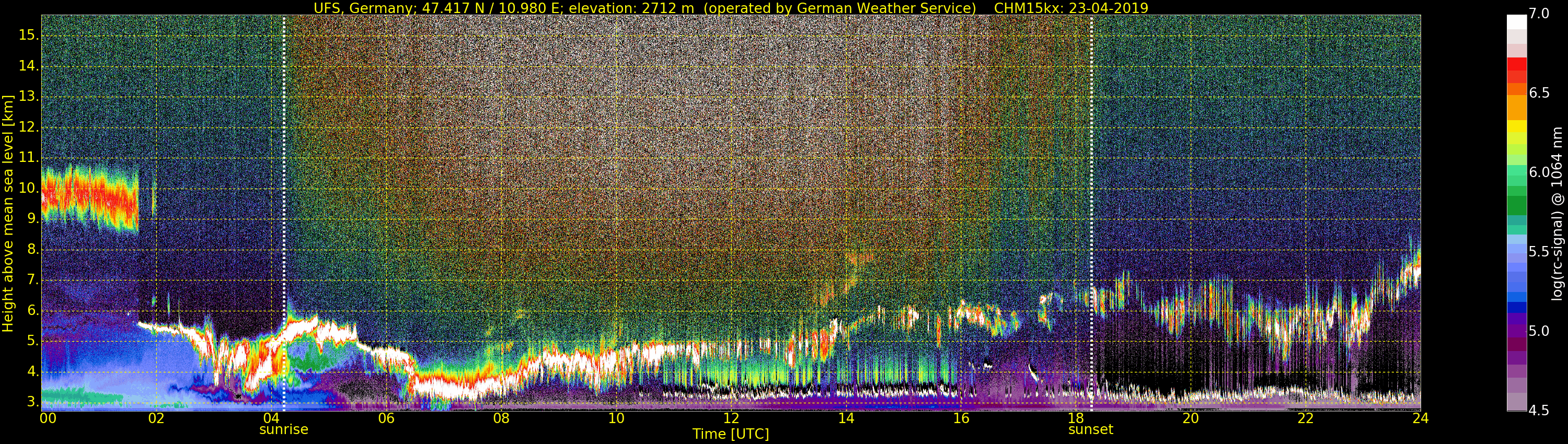Click the time axis tick "12"
The image size is (1568, 444).
pos(731,418)
